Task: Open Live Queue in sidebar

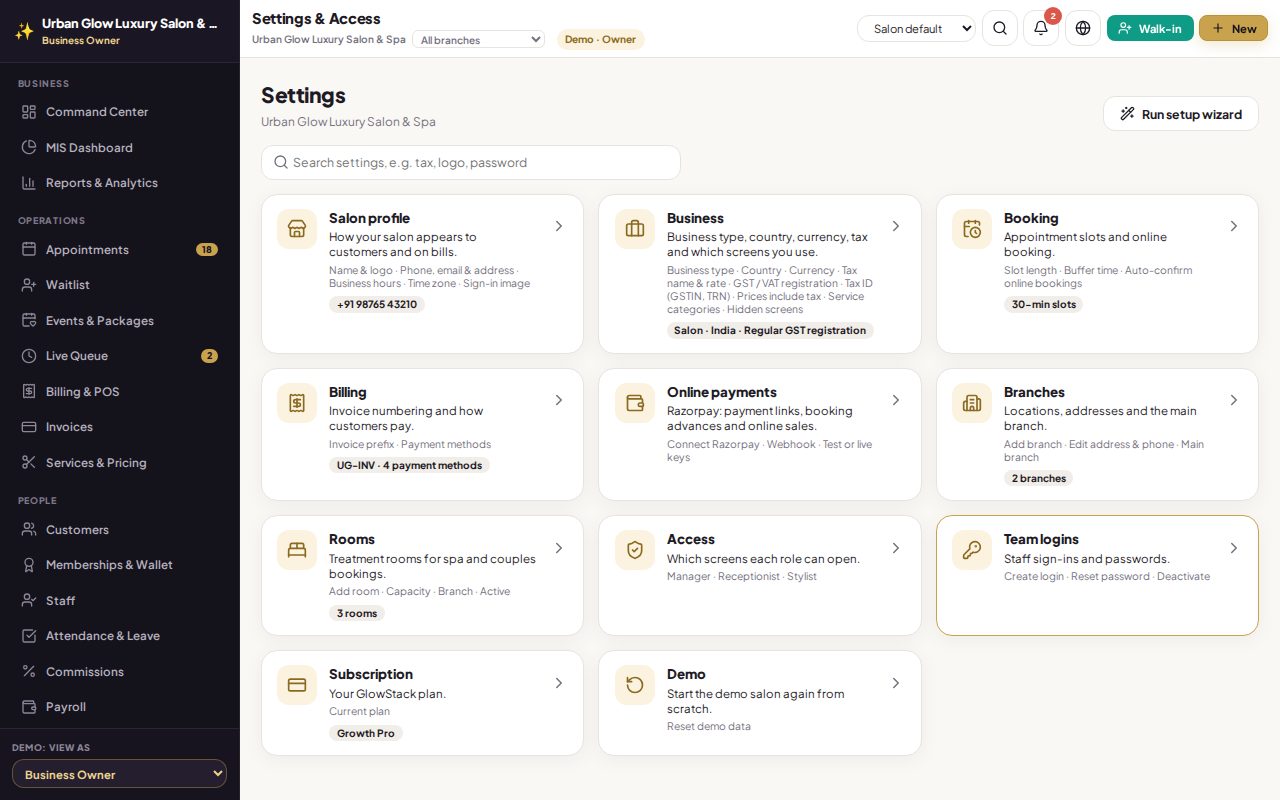Action: (x=120, y=356)
